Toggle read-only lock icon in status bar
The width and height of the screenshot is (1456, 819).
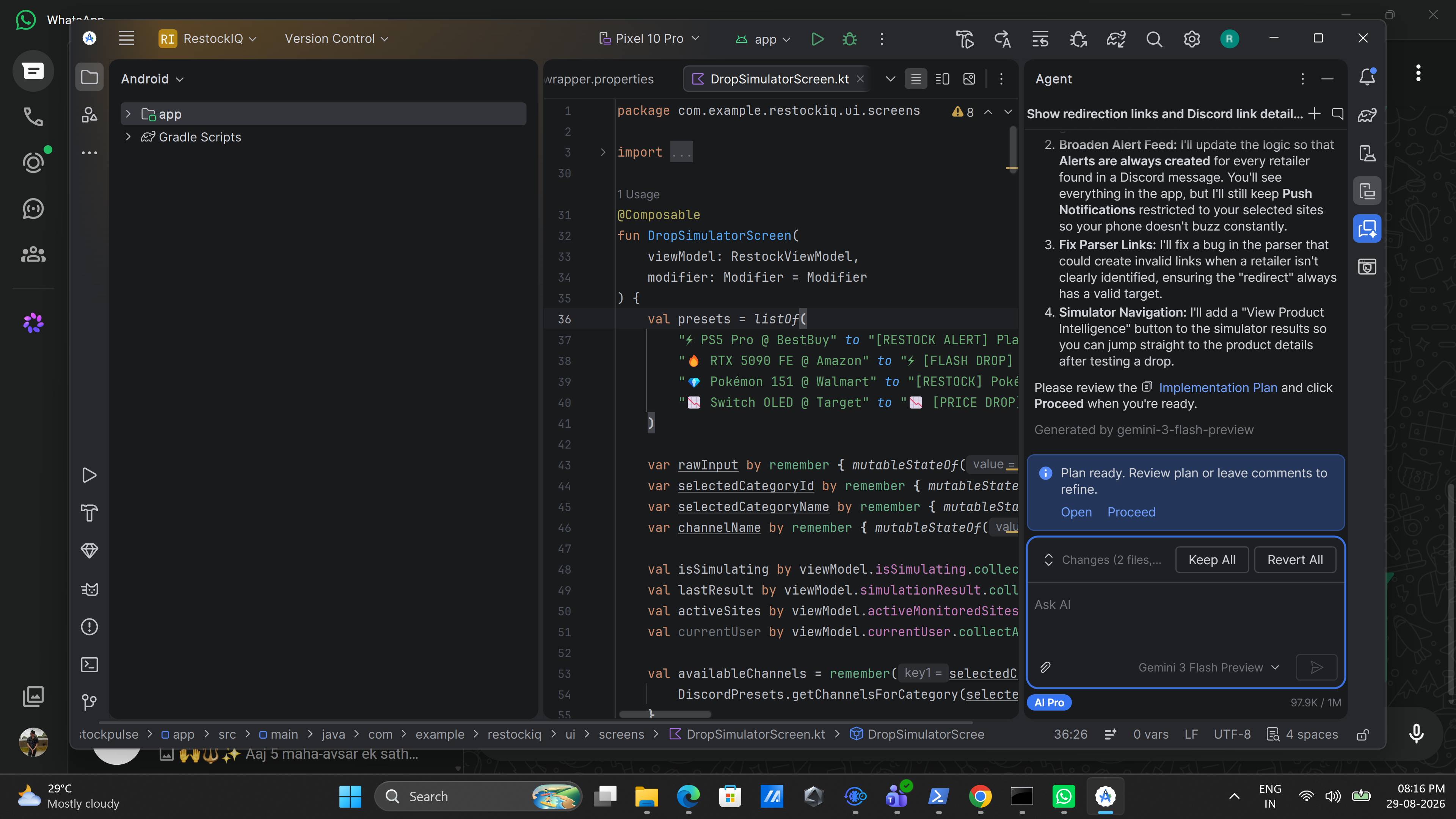coord(1363,734)
